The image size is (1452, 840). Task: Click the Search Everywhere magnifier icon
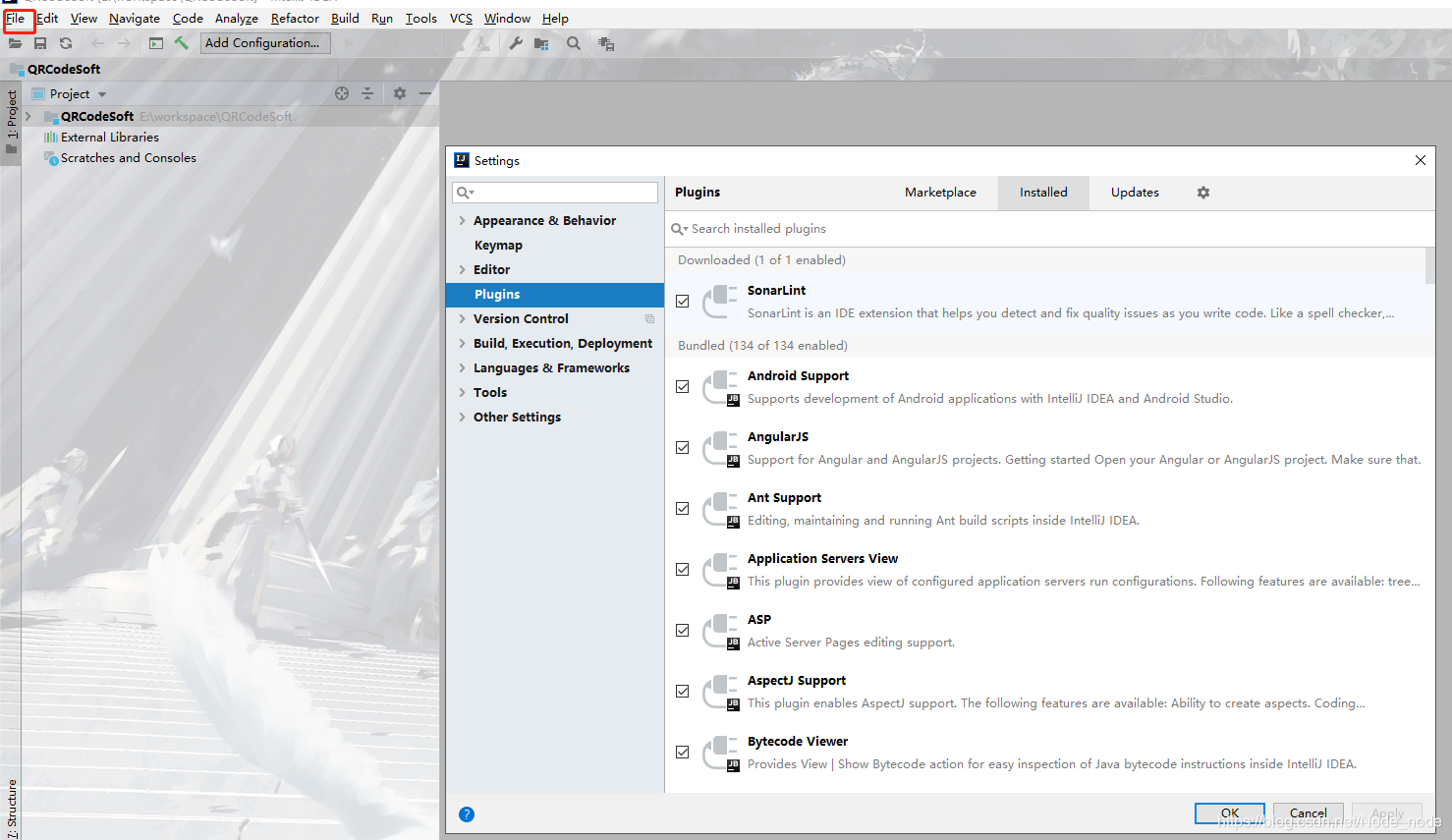[x=574, y=43]
